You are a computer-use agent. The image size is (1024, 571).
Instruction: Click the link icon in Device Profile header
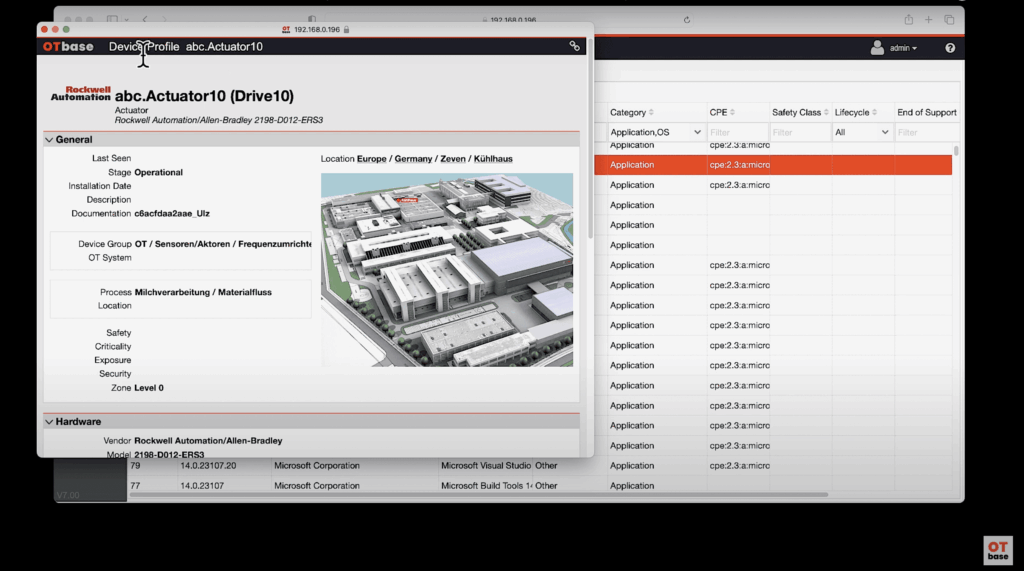point(574,46)
